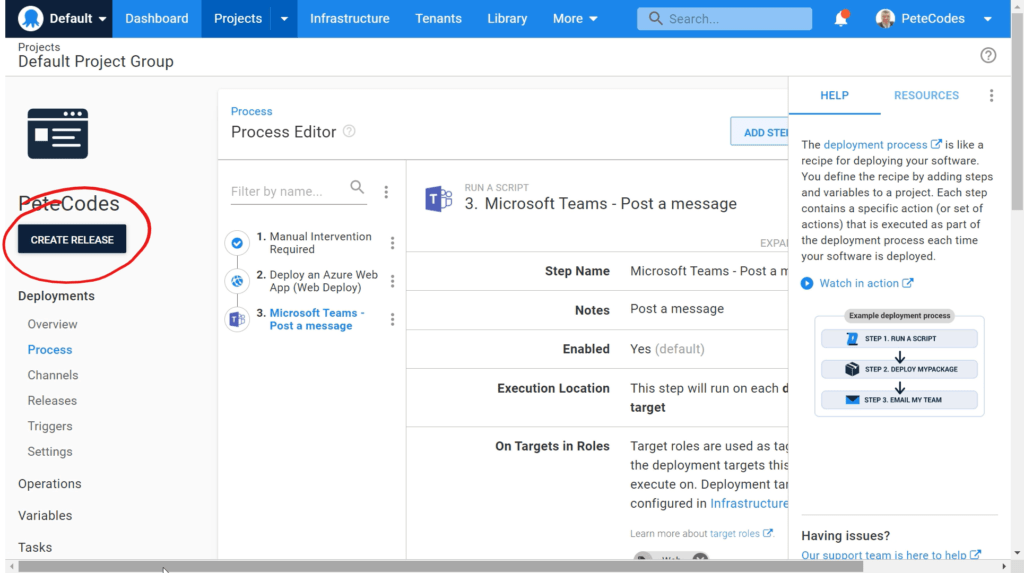1024x573 pixels.
Task: Click the Watch in action play icon
Action: coord(807,284)
